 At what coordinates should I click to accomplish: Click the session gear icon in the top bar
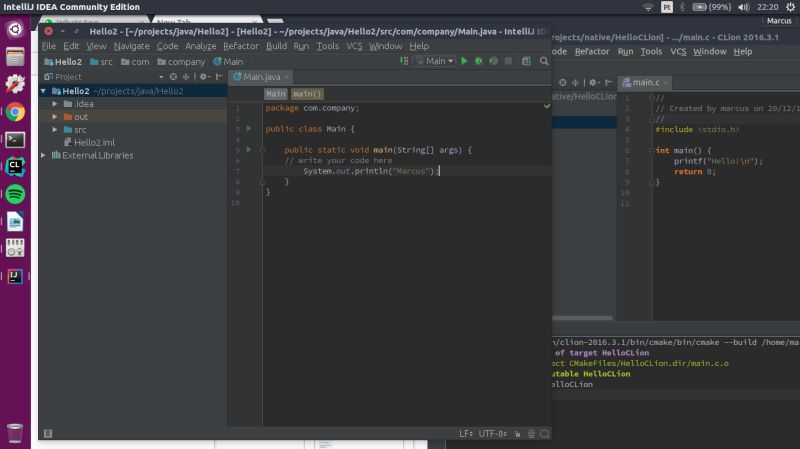tap(791, 7)
